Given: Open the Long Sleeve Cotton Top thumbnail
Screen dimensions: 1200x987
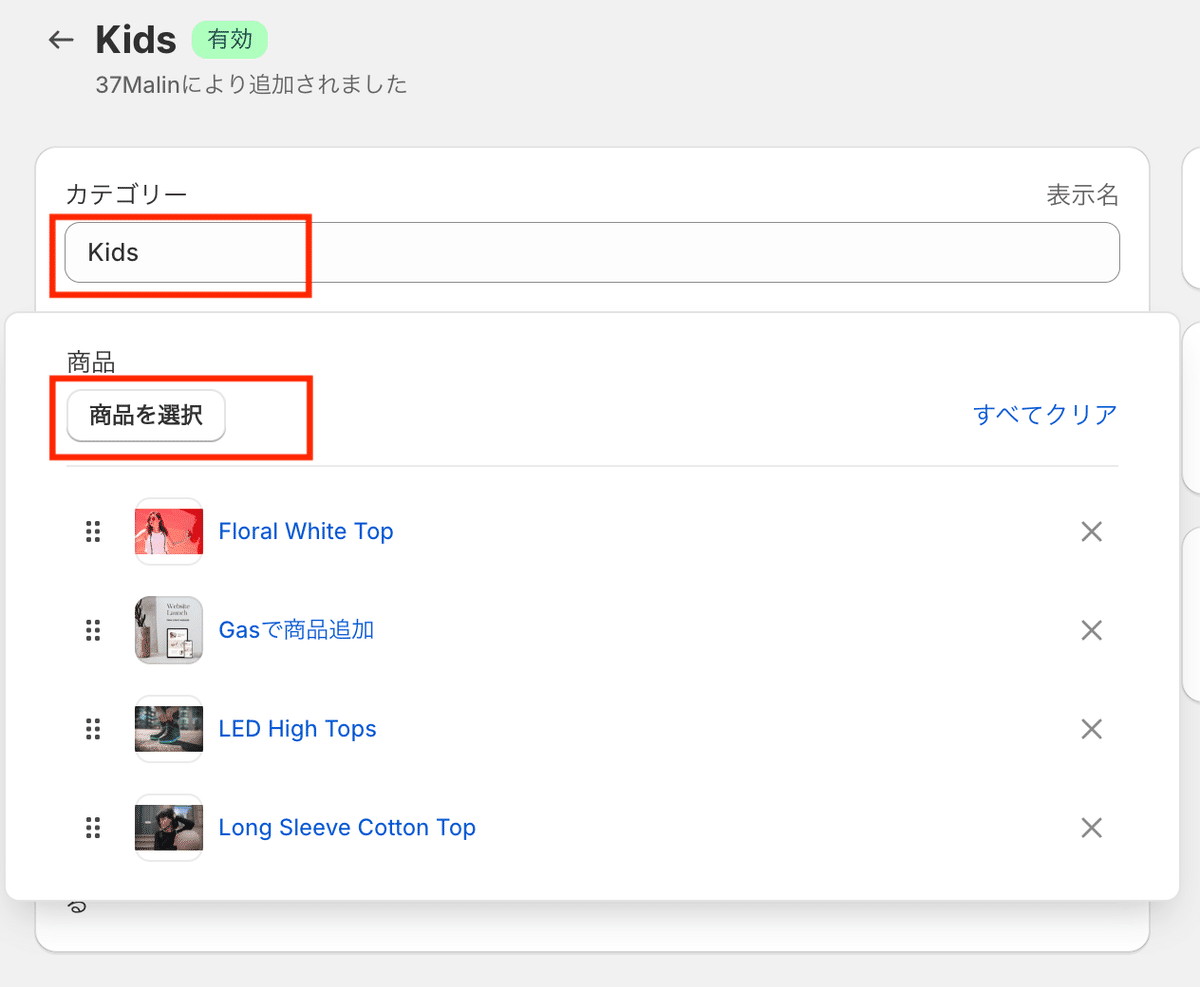Looking at the screenshot, I should [x=168, y=828].
